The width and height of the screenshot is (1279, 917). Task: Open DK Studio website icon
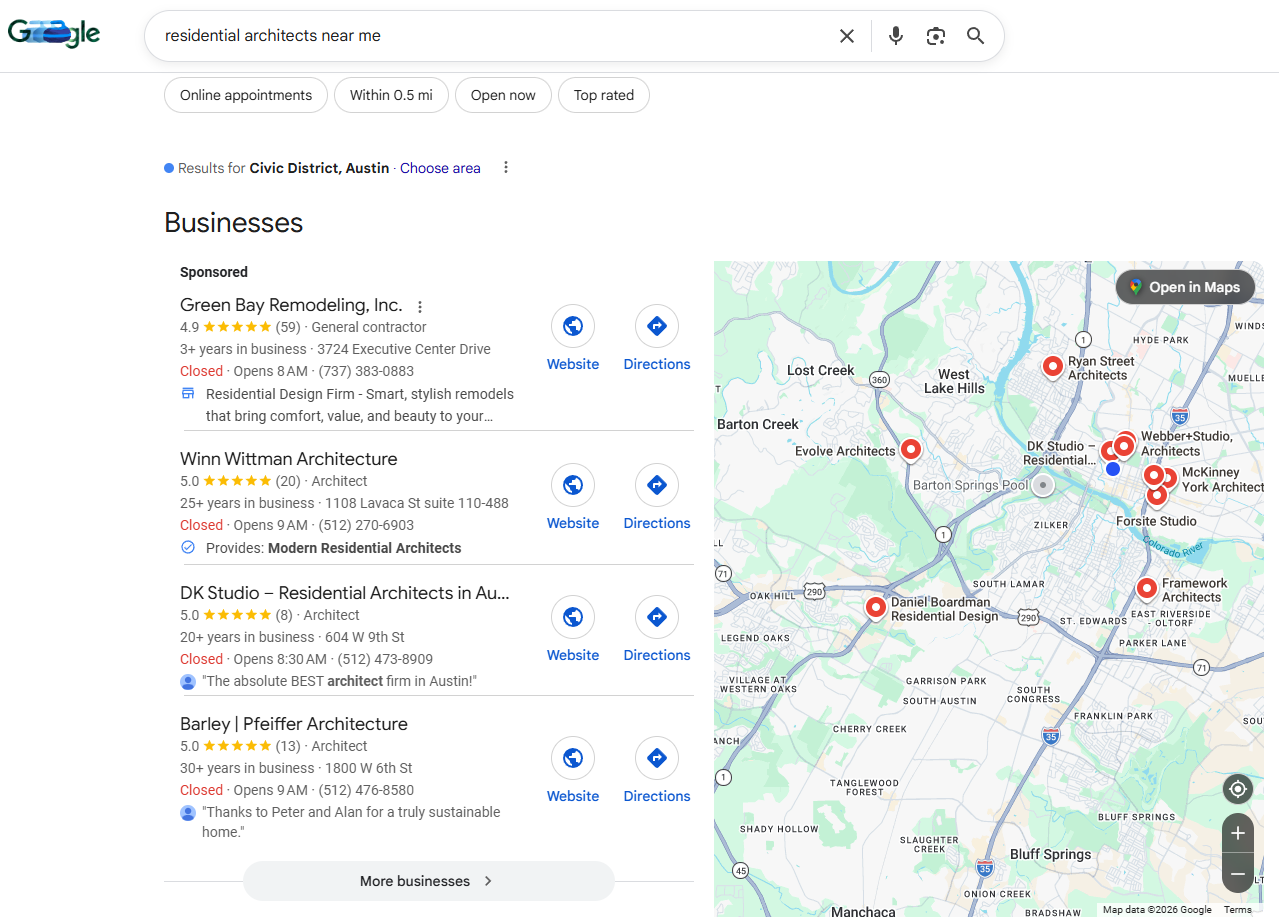coord(573,617)
